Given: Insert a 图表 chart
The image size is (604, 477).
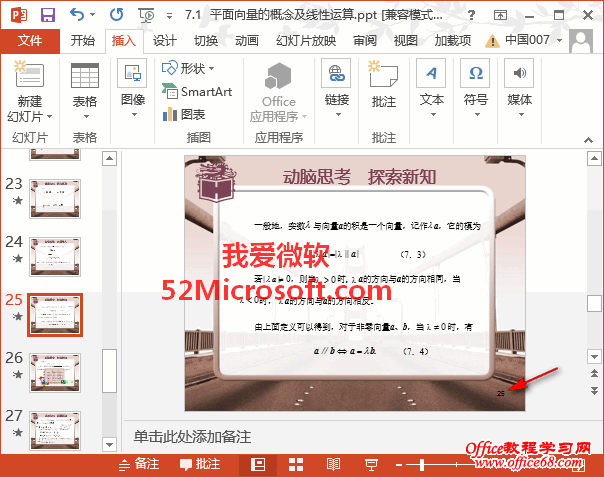Looking at the screenshot, I should point(184,114).
